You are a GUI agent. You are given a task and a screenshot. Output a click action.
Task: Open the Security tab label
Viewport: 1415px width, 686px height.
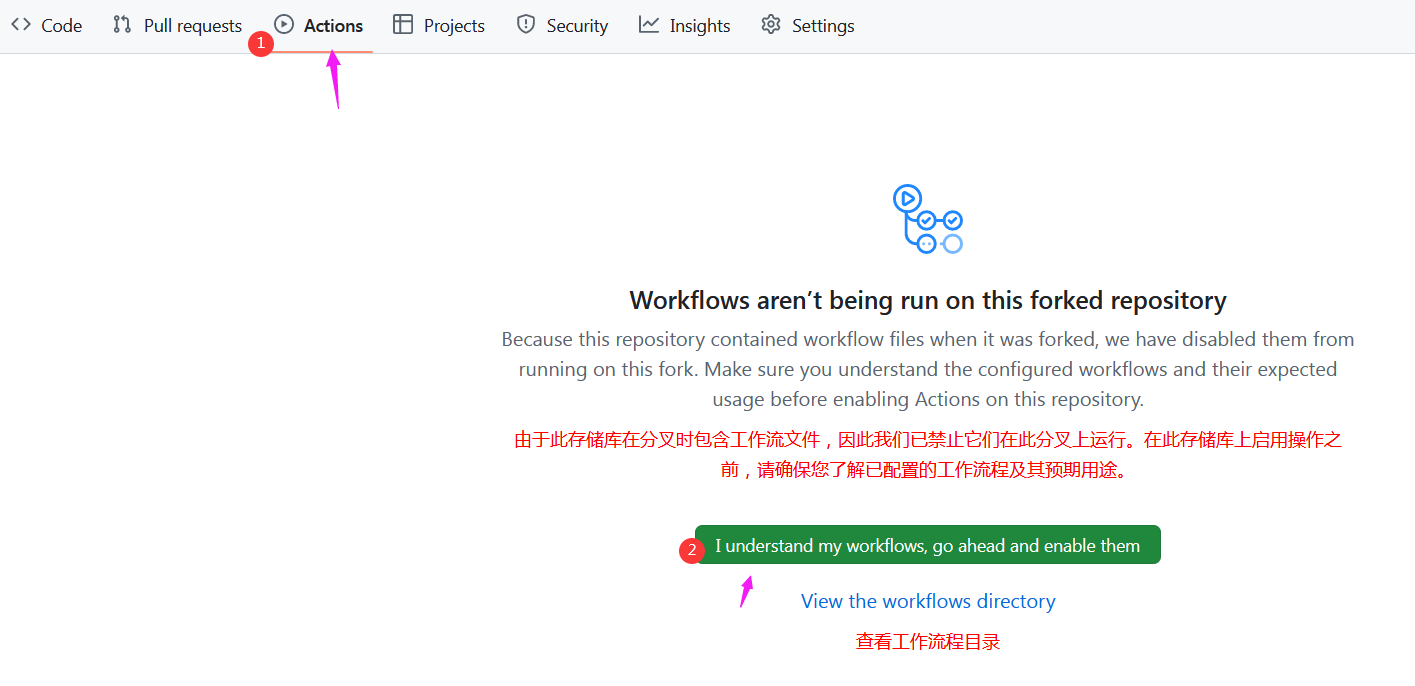tap(577, 26)
